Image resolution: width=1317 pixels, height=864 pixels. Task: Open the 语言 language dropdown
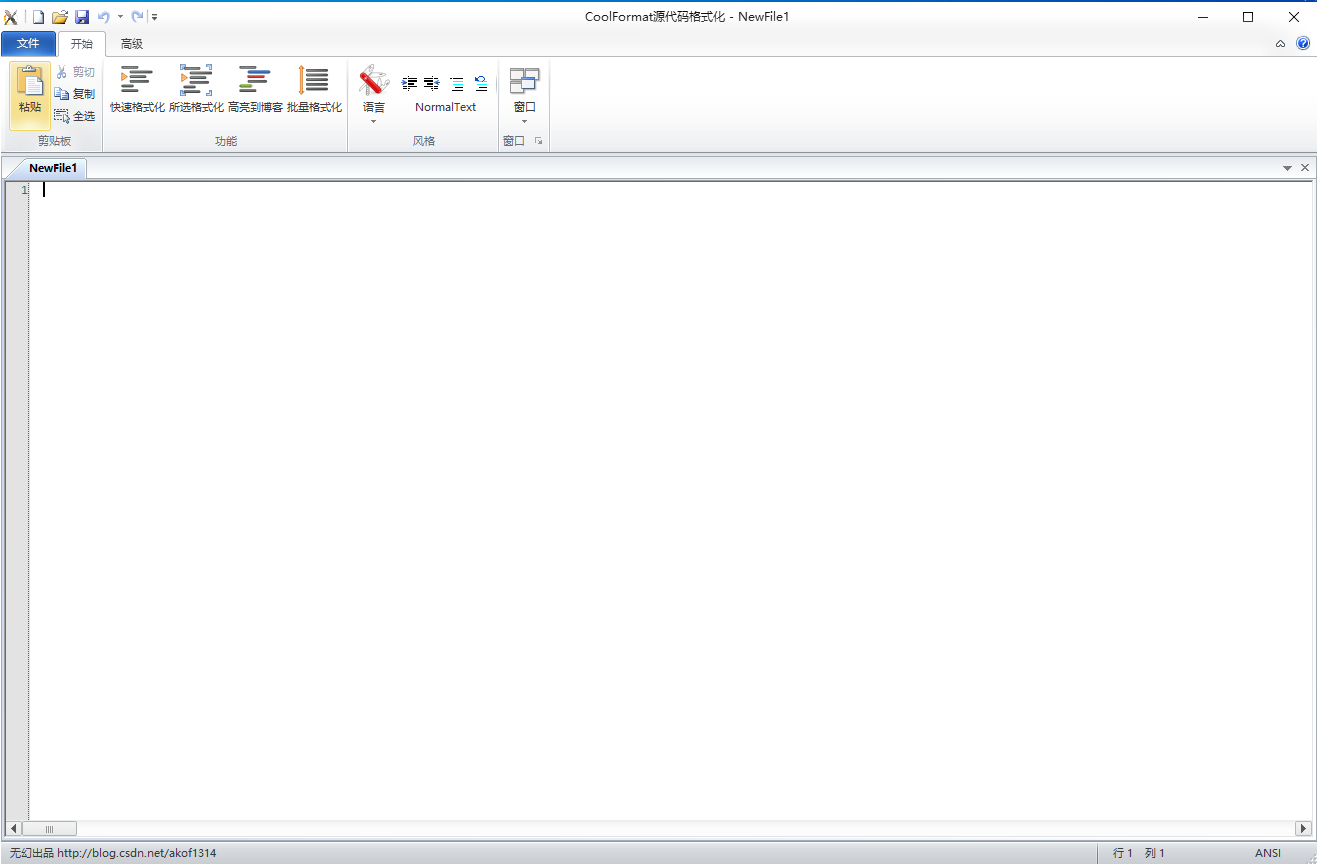pos(374,95)
